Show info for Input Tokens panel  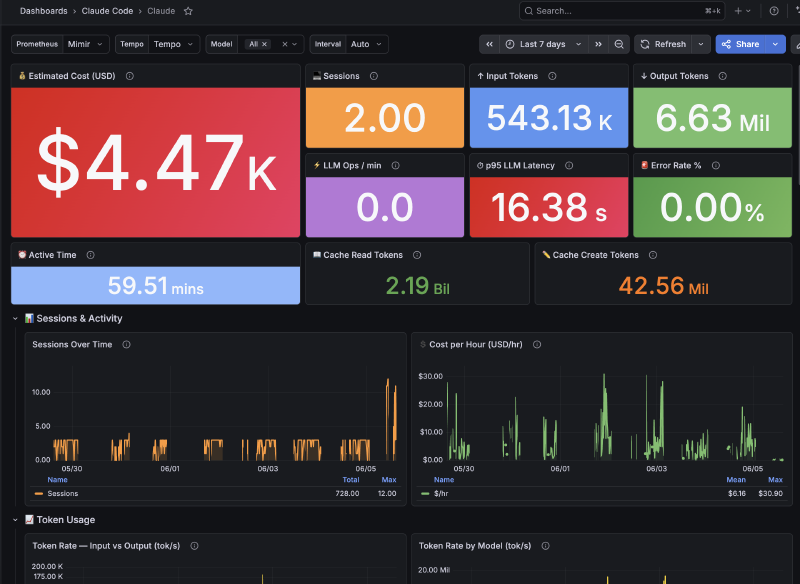point(552,76)
